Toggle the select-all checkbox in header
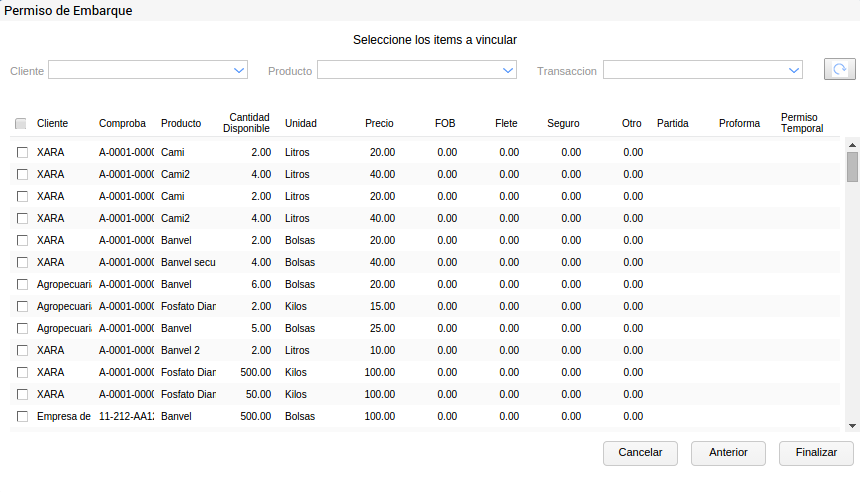The height and width of the screenshot is (492, 860). click(x=21, y=124)
